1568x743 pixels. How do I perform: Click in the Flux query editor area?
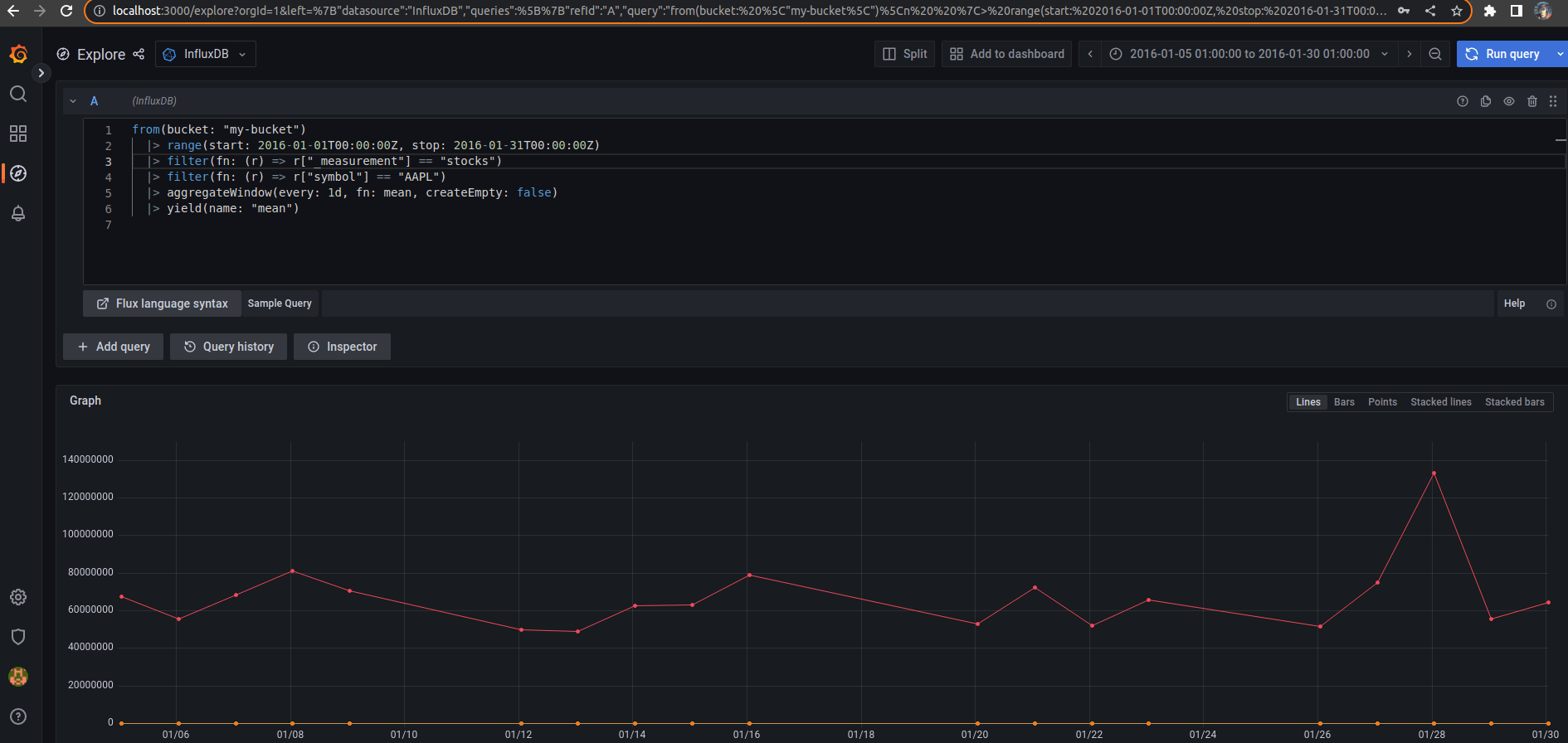pos(747,240)
